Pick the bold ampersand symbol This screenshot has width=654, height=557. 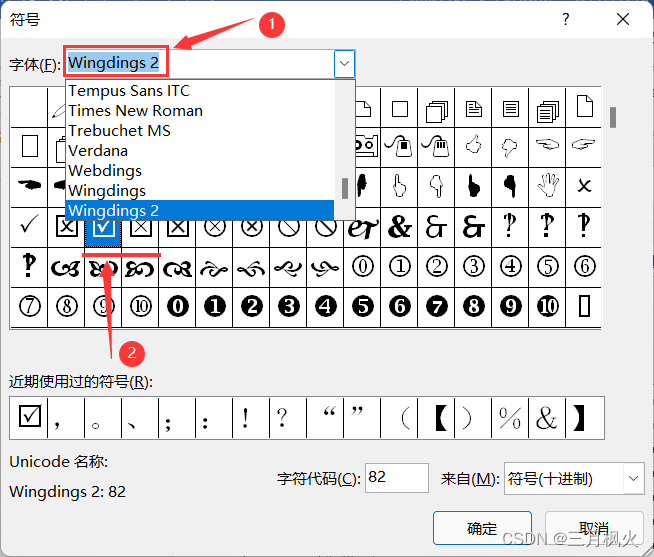pos(399,227)
